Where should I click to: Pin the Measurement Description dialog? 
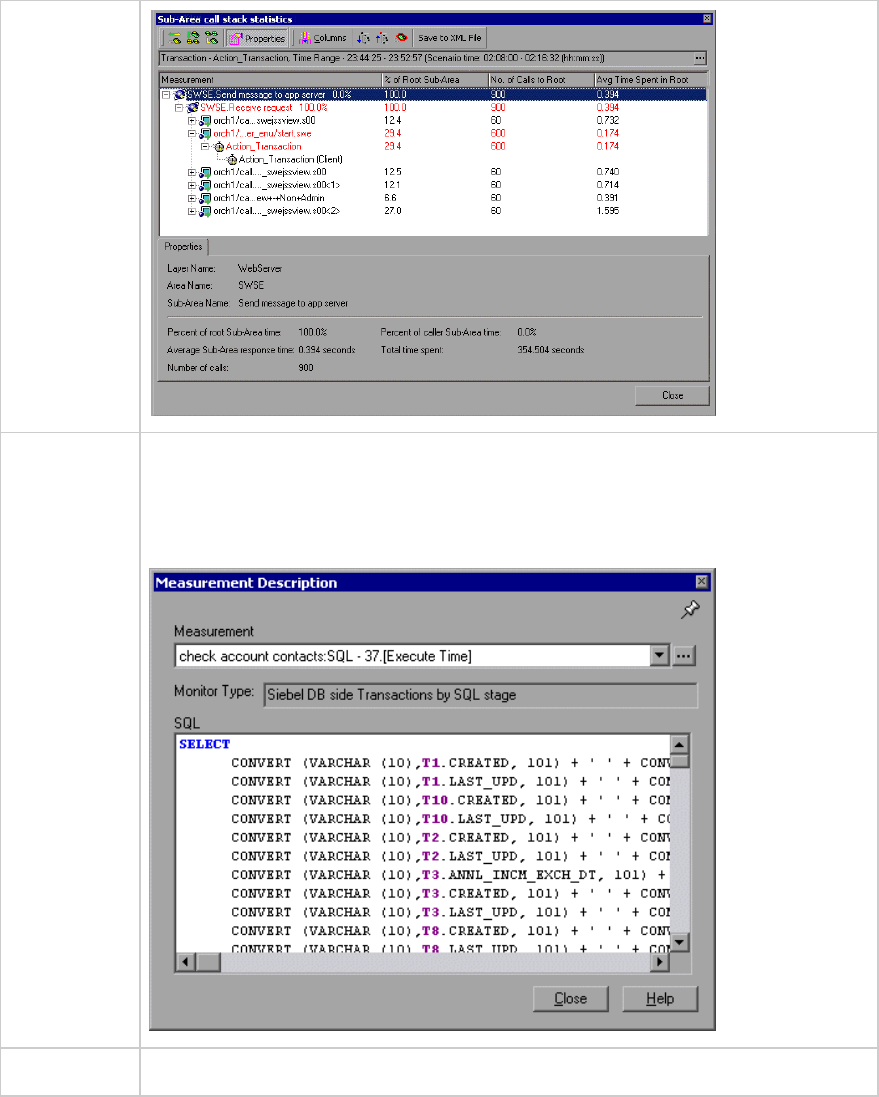pos(690,609)
